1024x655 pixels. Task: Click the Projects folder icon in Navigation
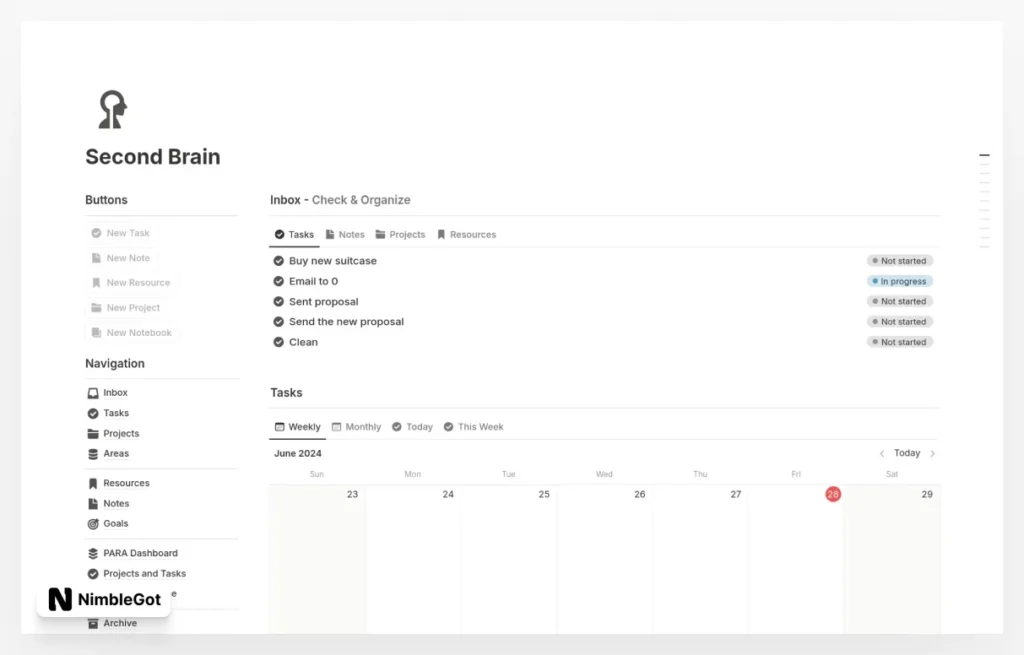pos(93,434)
